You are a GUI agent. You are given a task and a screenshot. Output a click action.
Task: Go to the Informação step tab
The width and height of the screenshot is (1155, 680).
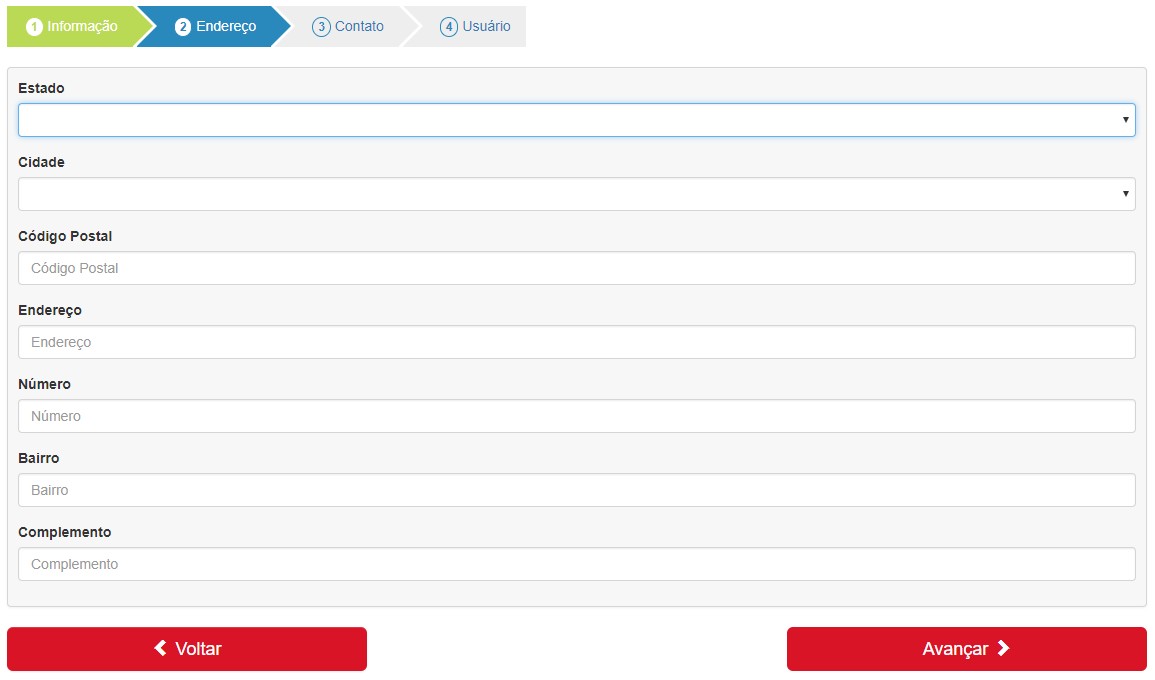click(x=74, y=27)
